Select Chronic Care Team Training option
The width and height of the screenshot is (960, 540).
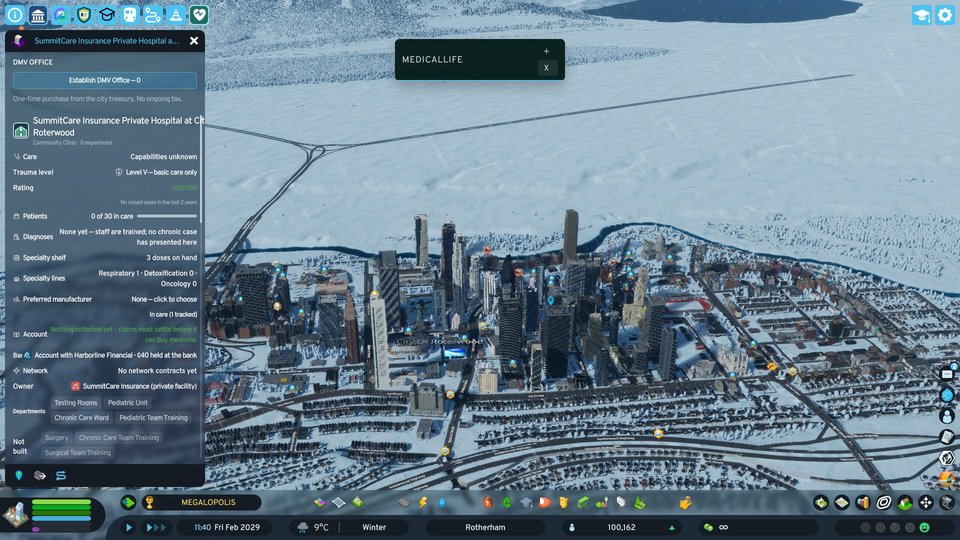click(x=119, y=438)
